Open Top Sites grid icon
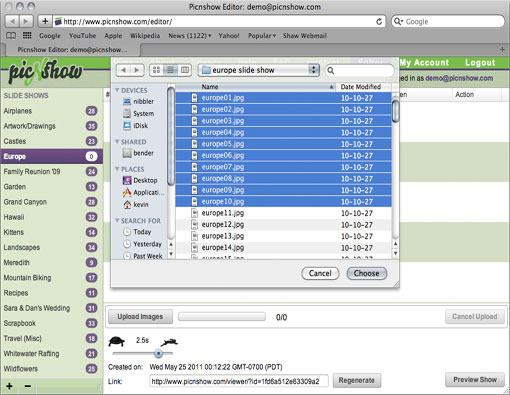Viewport: 510px width, 395px height. point(27,35)
